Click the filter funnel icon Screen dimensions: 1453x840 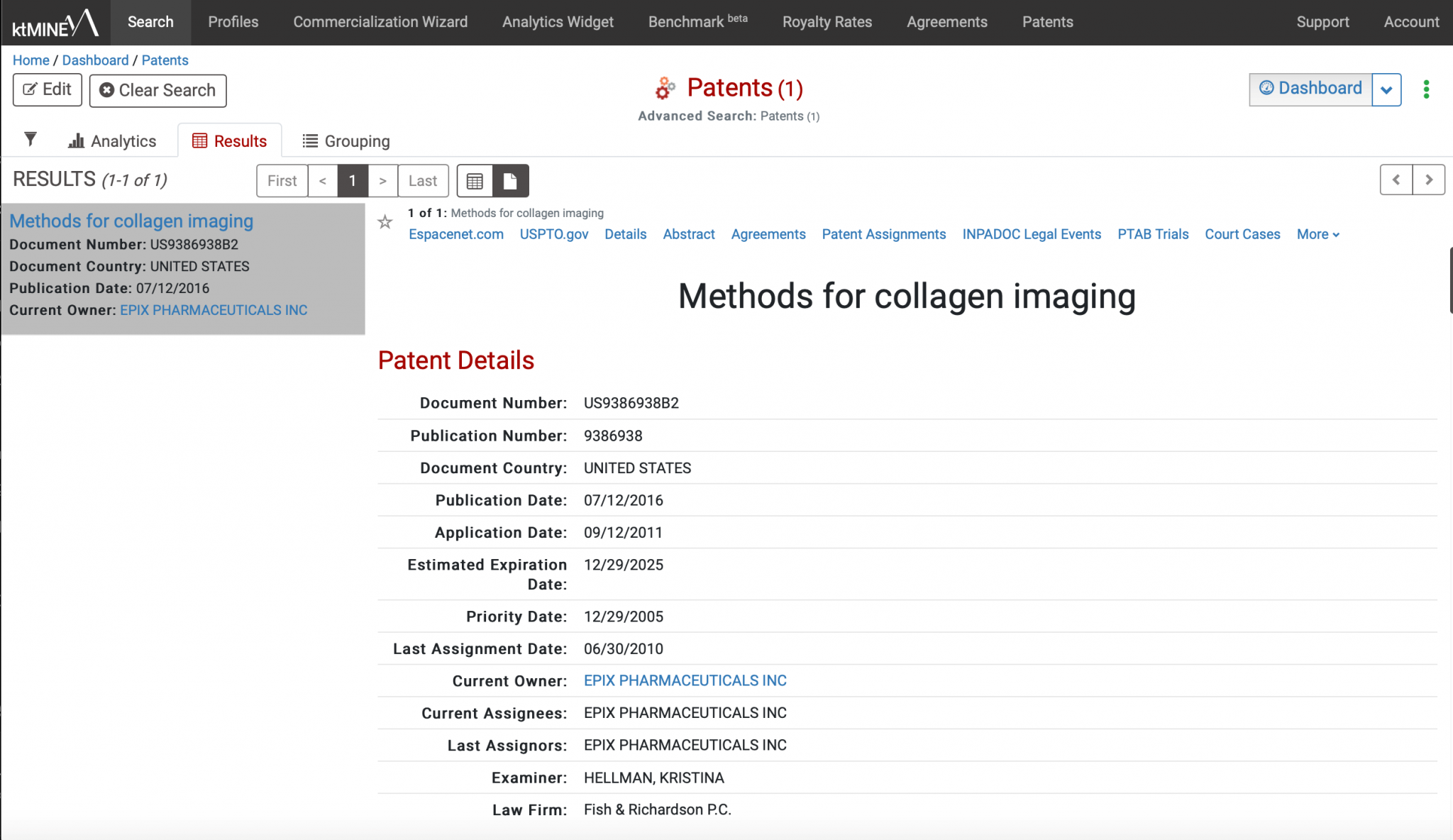(x=30, y=140)
